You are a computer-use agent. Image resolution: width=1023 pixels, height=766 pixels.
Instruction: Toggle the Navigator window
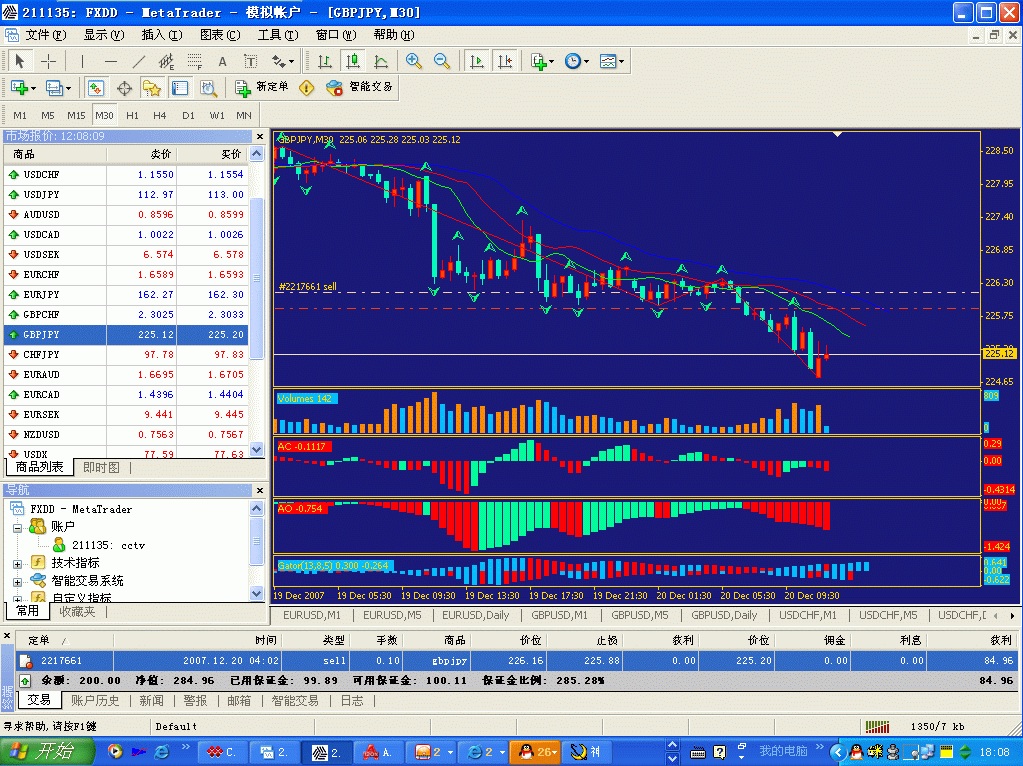click(152, 87)
